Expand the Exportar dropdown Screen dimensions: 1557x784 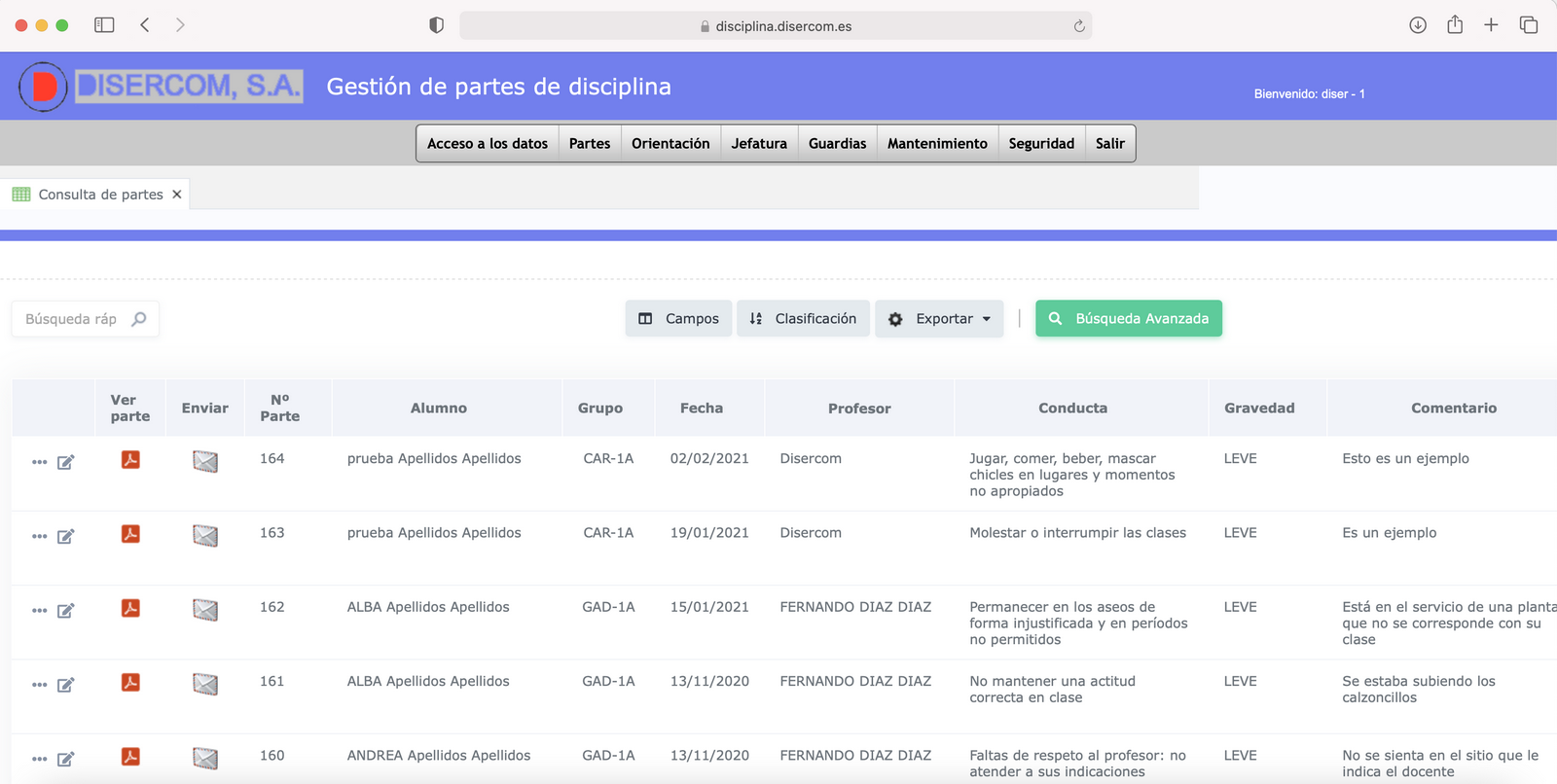[x=940, y=319]
